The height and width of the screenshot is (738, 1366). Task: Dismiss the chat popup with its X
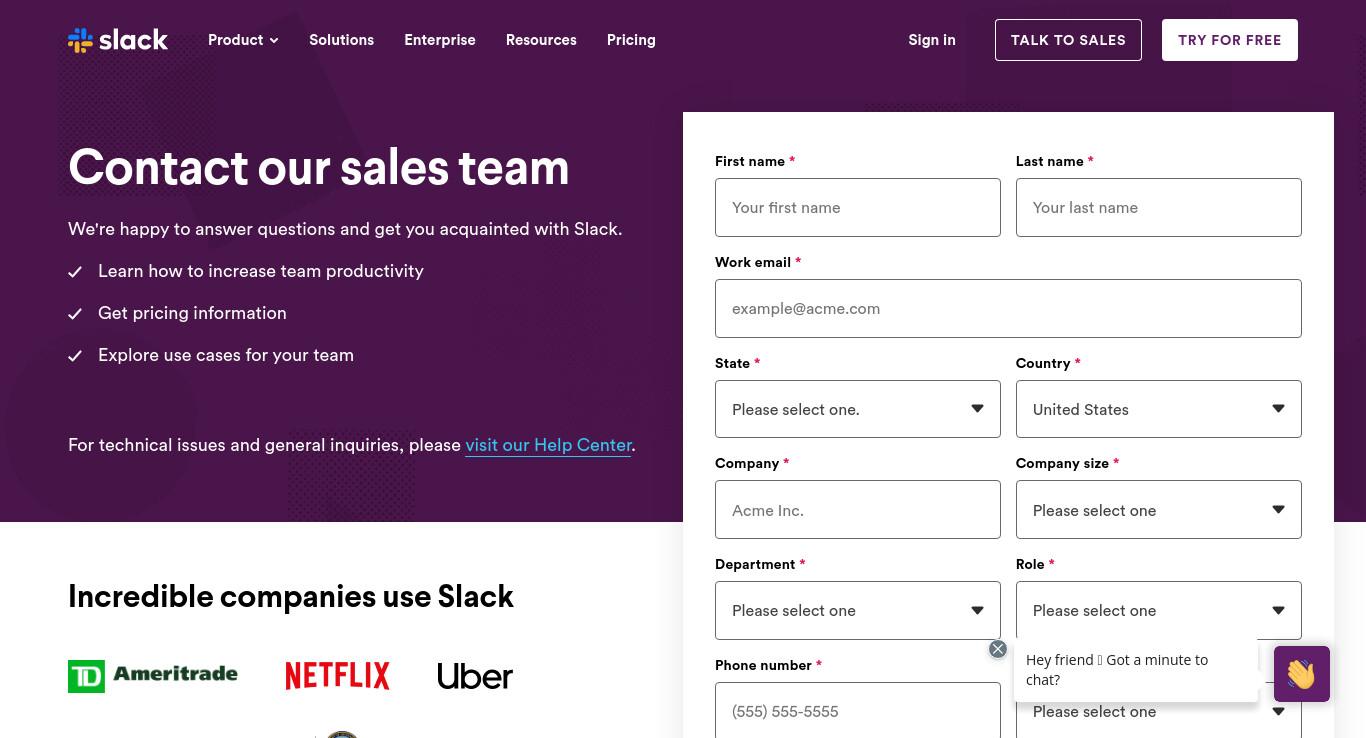point(997,649)
